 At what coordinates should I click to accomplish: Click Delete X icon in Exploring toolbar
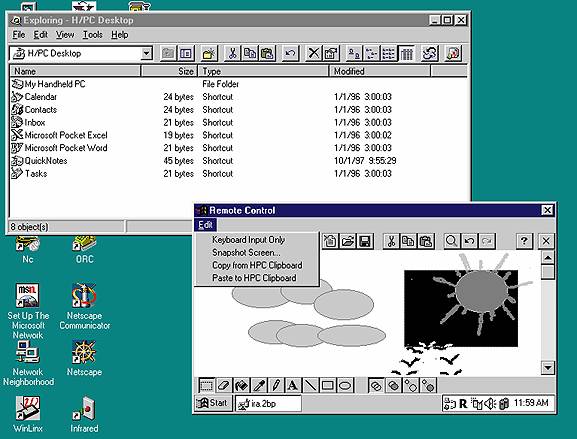[314, 53]
